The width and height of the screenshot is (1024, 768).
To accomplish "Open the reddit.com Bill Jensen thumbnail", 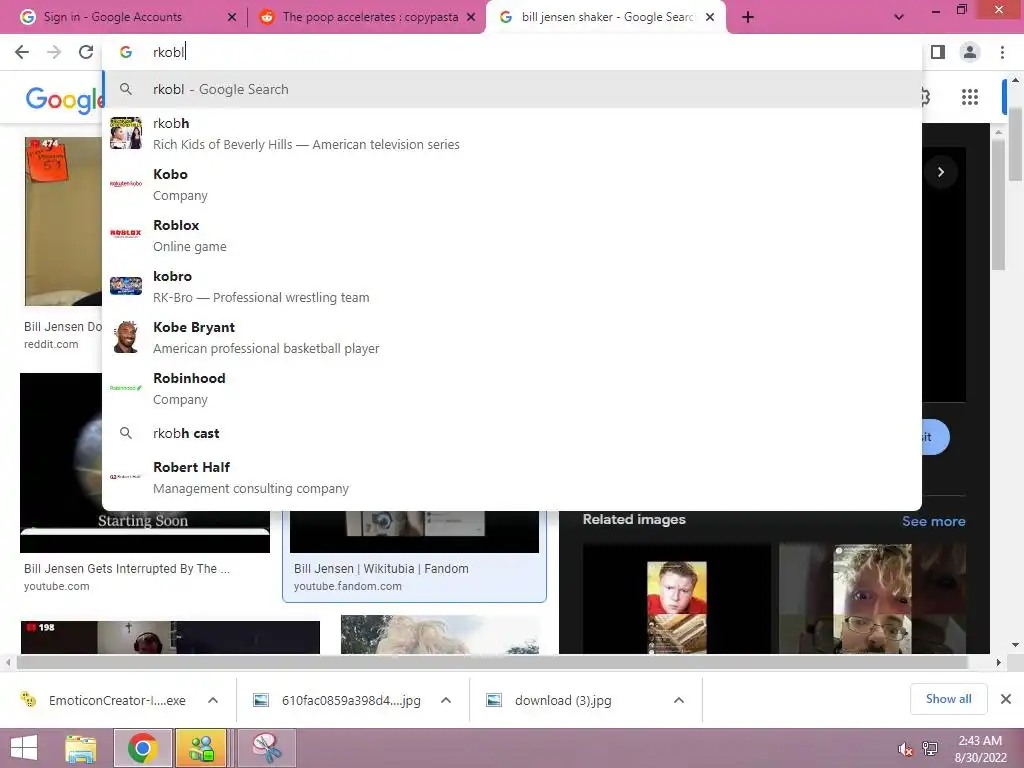I will pos(63,221).
